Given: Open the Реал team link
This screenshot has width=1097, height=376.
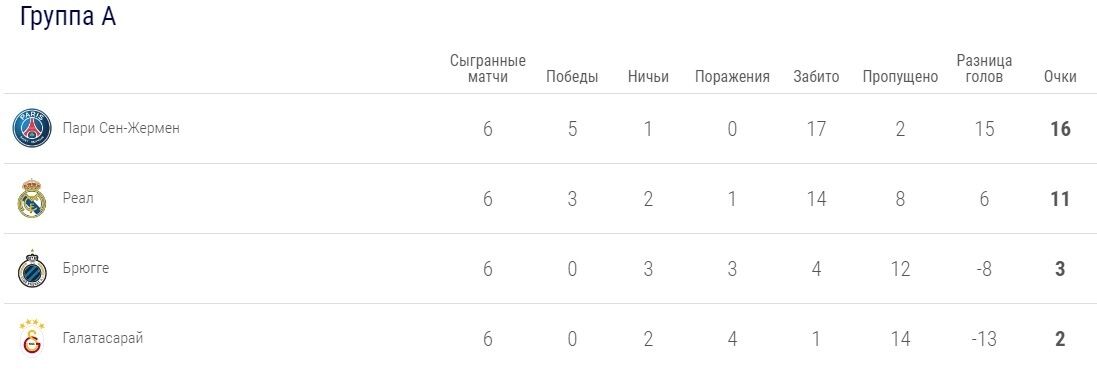Looking at the screenshot, I should (x=78, y=198).
